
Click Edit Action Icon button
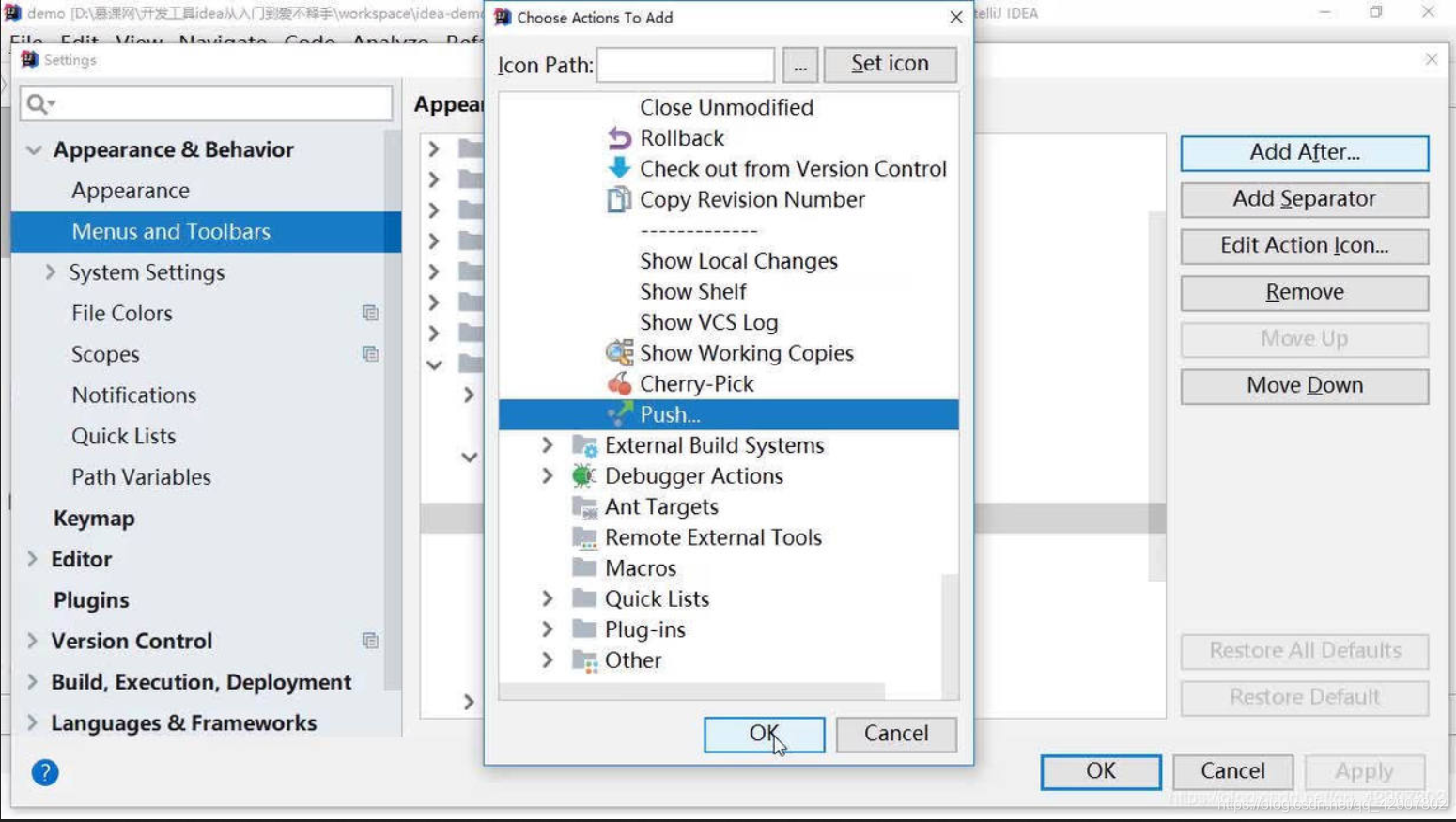(x=1305, y=246)
